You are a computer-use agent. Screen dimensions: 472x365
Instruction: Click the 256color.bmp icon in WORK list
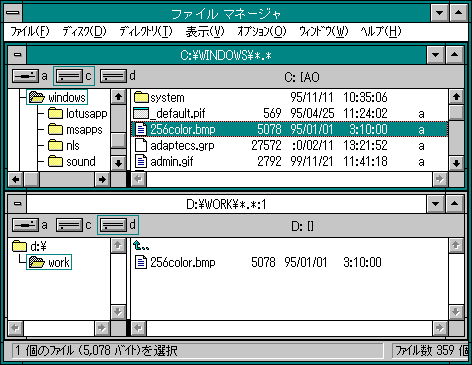click(x=141, y=262)
